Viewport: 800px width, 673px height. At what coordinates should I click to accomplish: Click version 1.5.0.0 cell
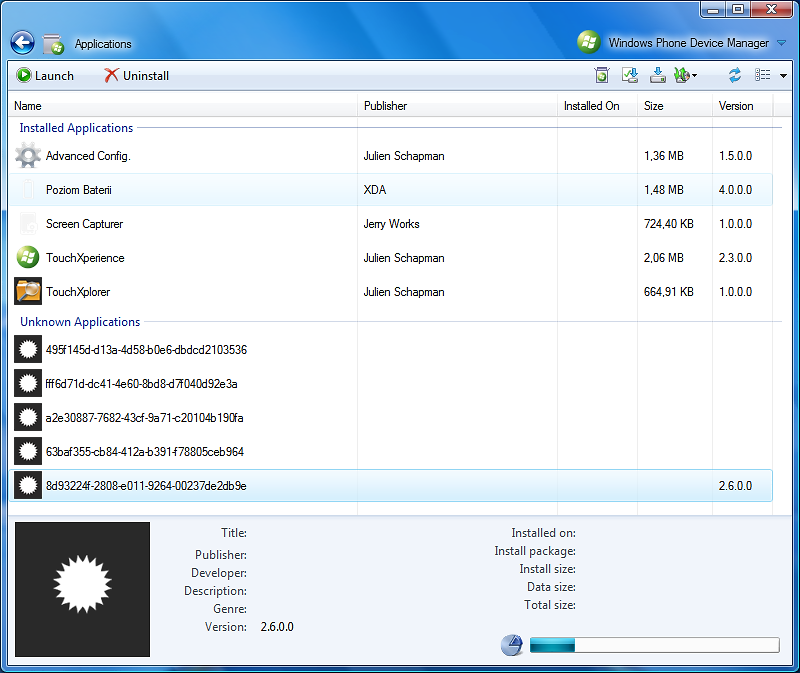[735, 156]
